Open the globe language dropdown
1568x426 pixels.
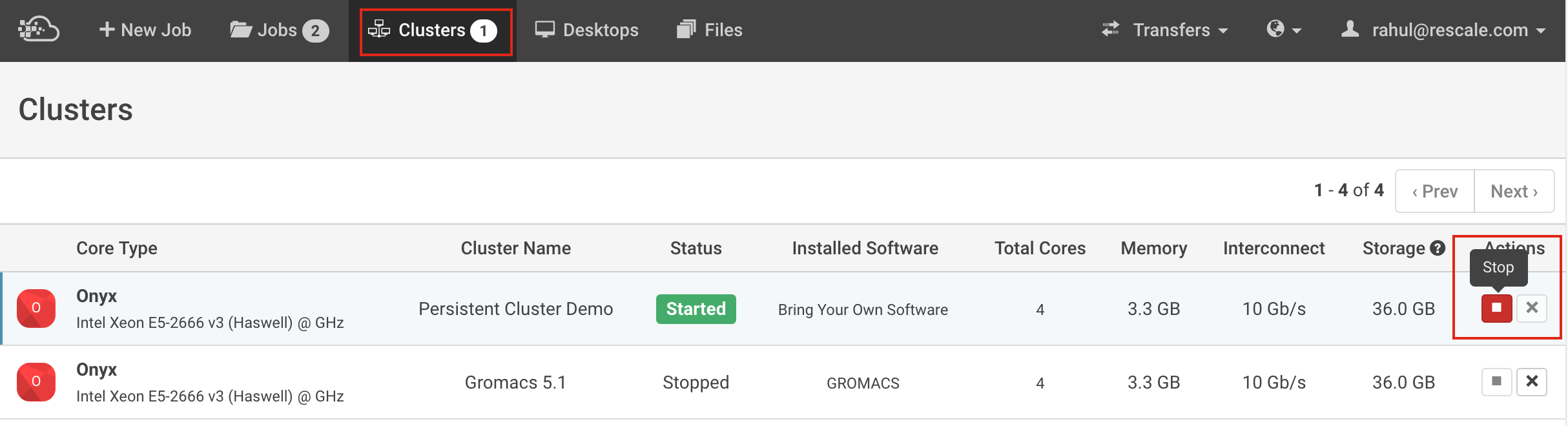pyautogui.click(x=1283, y=30)
